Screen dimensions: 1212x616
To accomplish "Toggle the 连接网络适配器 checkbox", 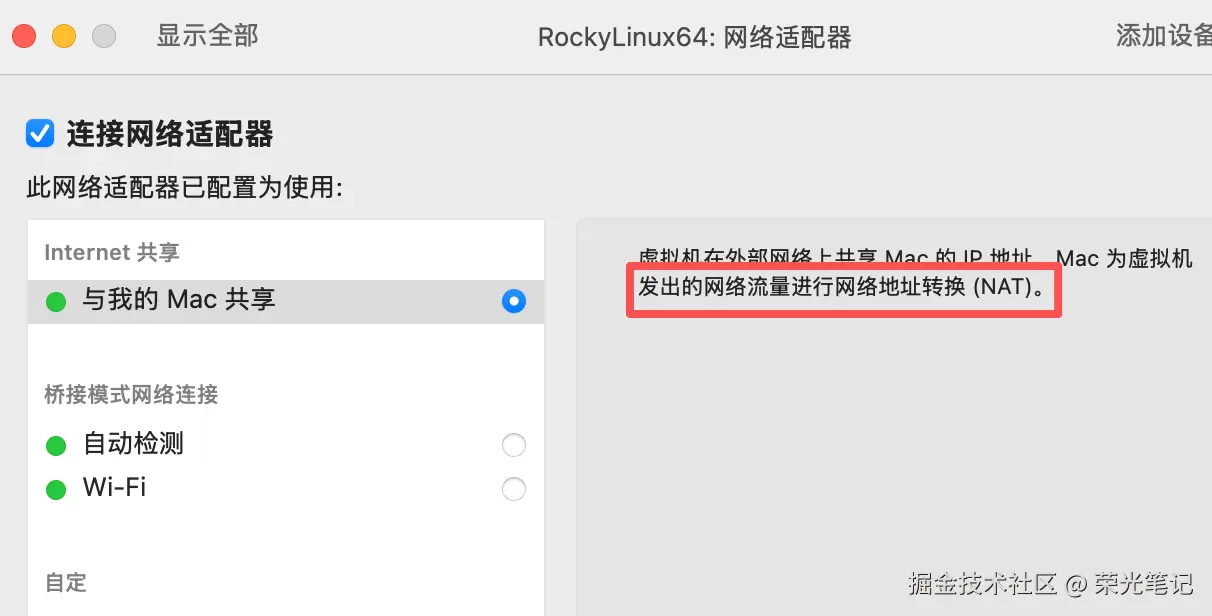I will click(40, 133).
